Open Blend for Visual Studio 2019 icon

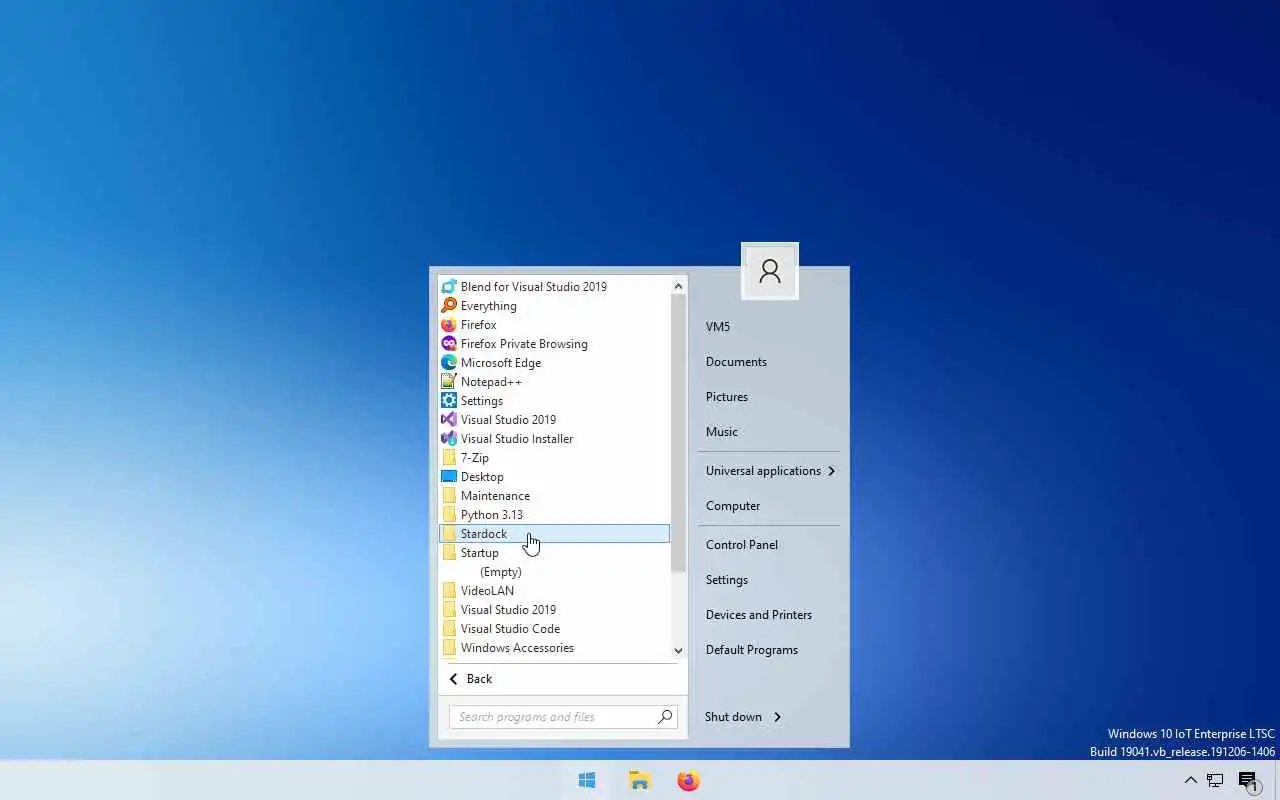(x=449, y=287)
